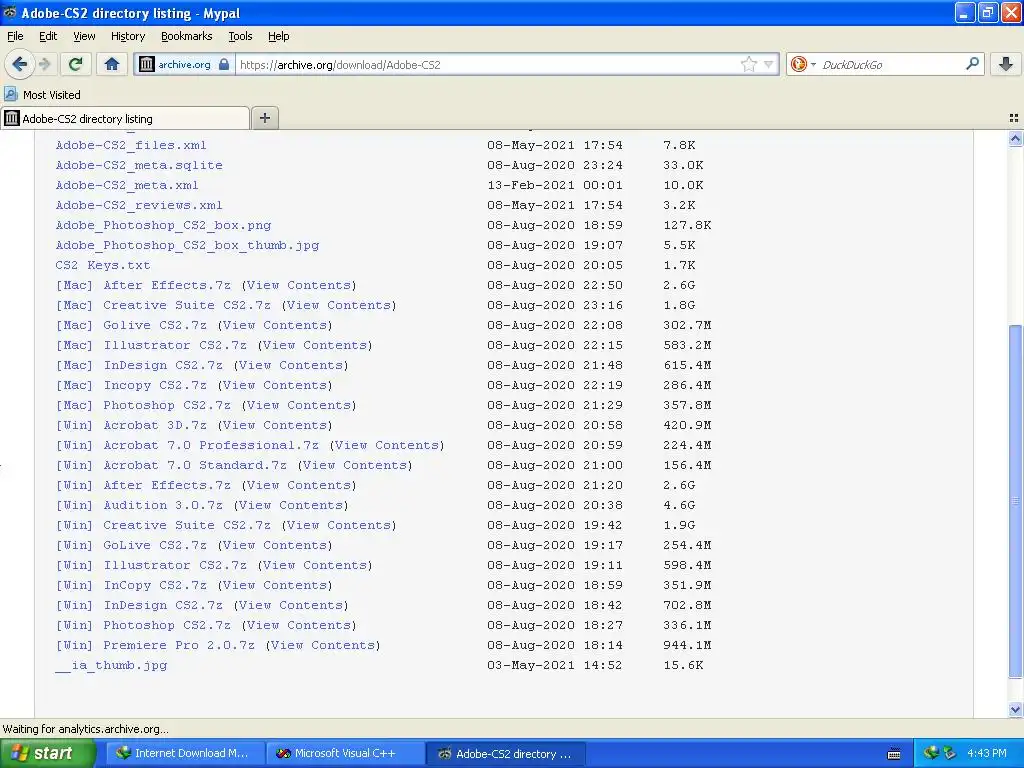Open the Adobe-CS2_reviews.xml link
The height and width of the screenshot is (768, 1024).
click(x=138, y=205)
